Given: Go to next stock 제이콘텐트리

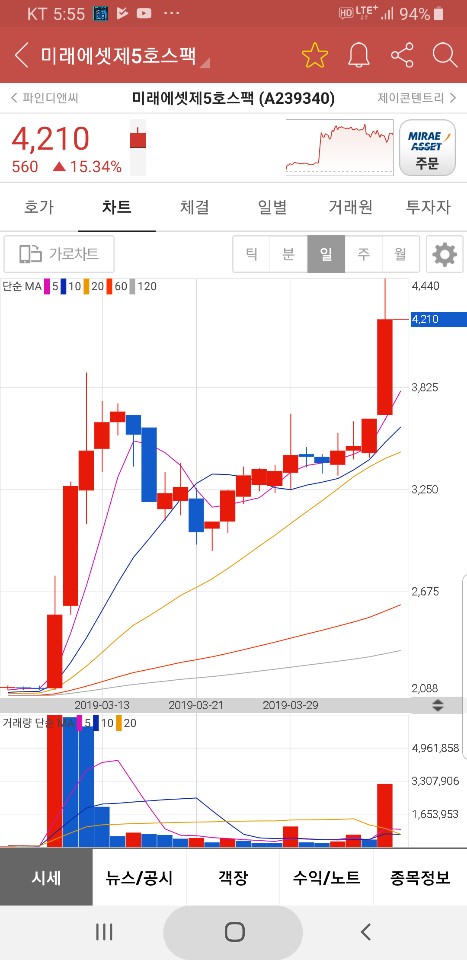Looking at the screenshot, I should pos(417,98).
